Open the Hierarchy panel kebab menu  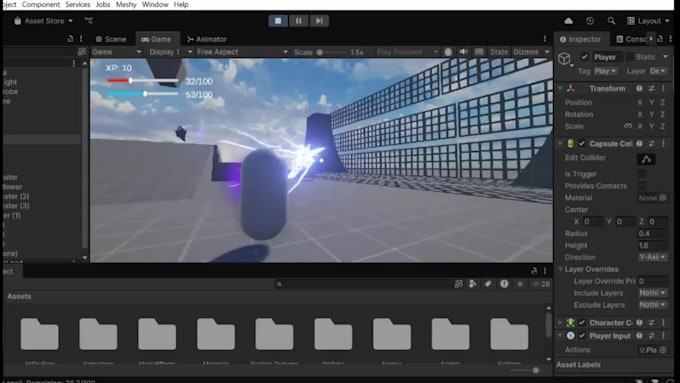pos(81,39)
